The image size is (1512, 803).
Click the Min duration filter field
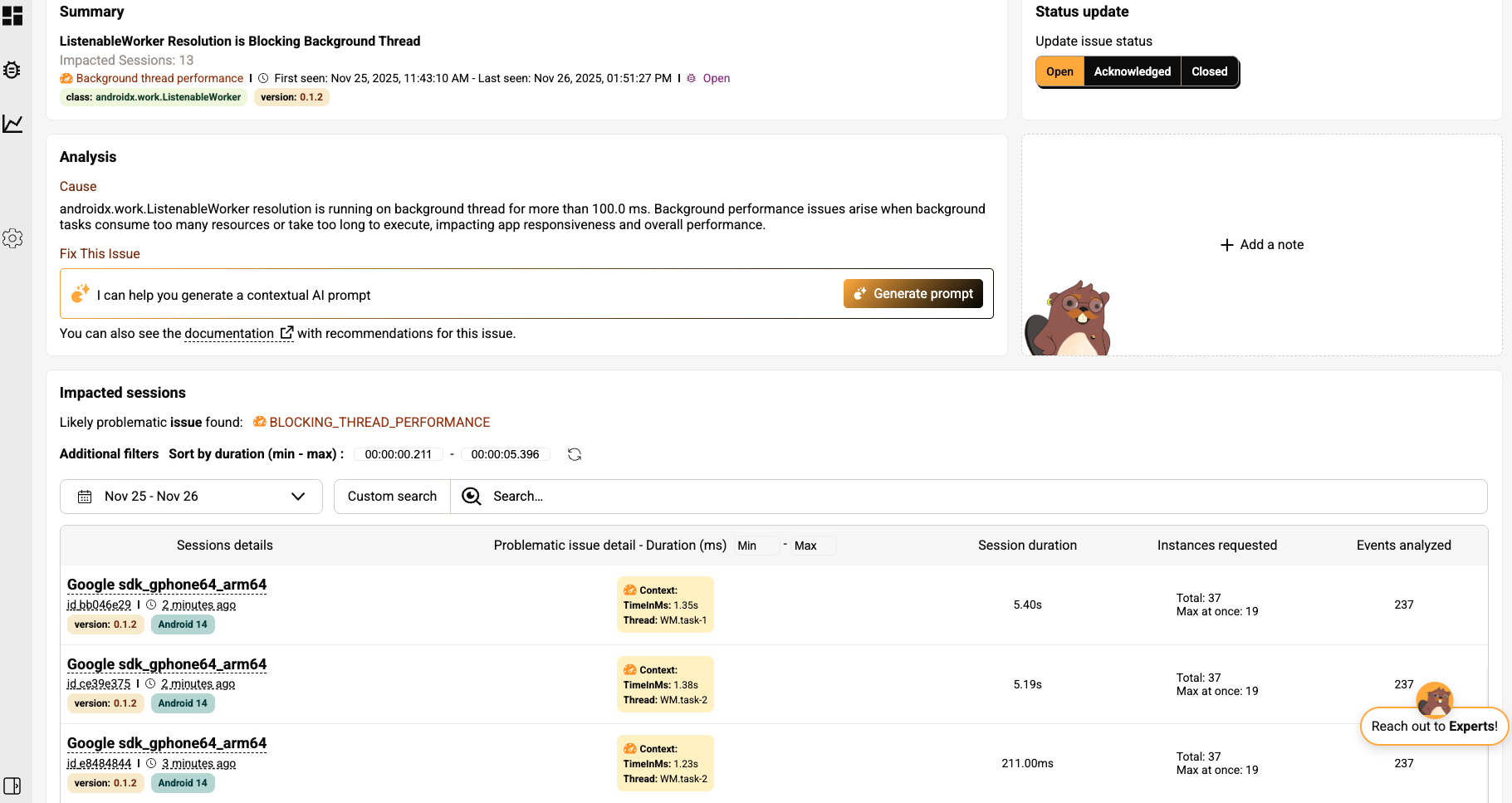click(757, 546)
